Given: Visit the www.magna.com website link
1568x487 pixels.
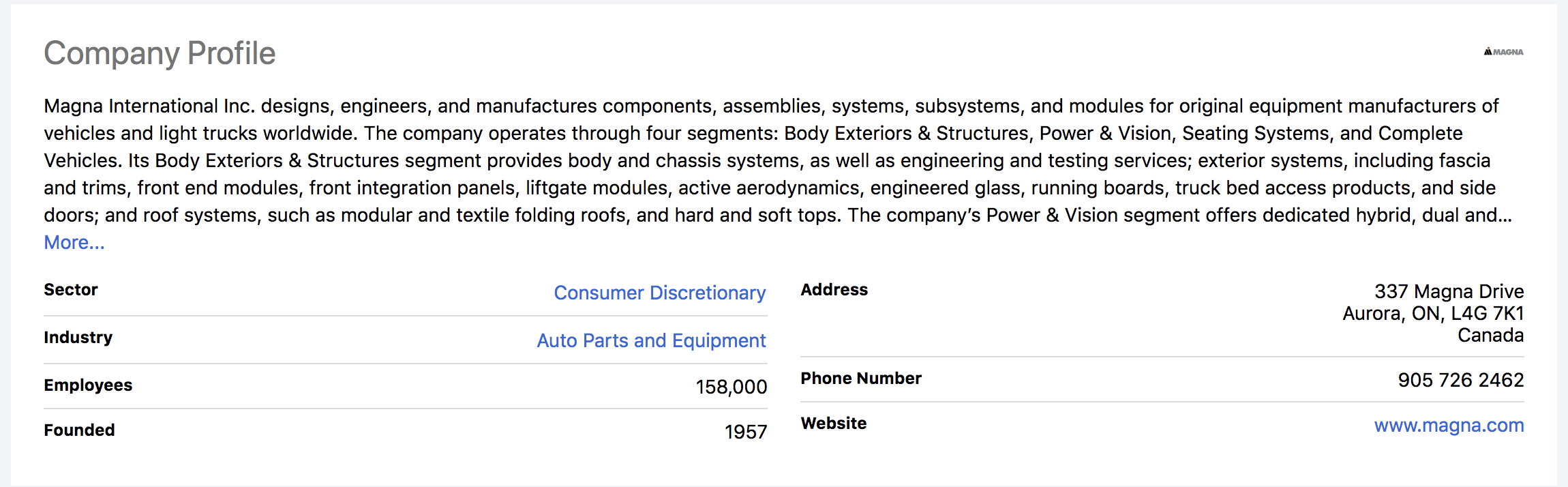Looking at the screenshot, I should pos(1449,426).
